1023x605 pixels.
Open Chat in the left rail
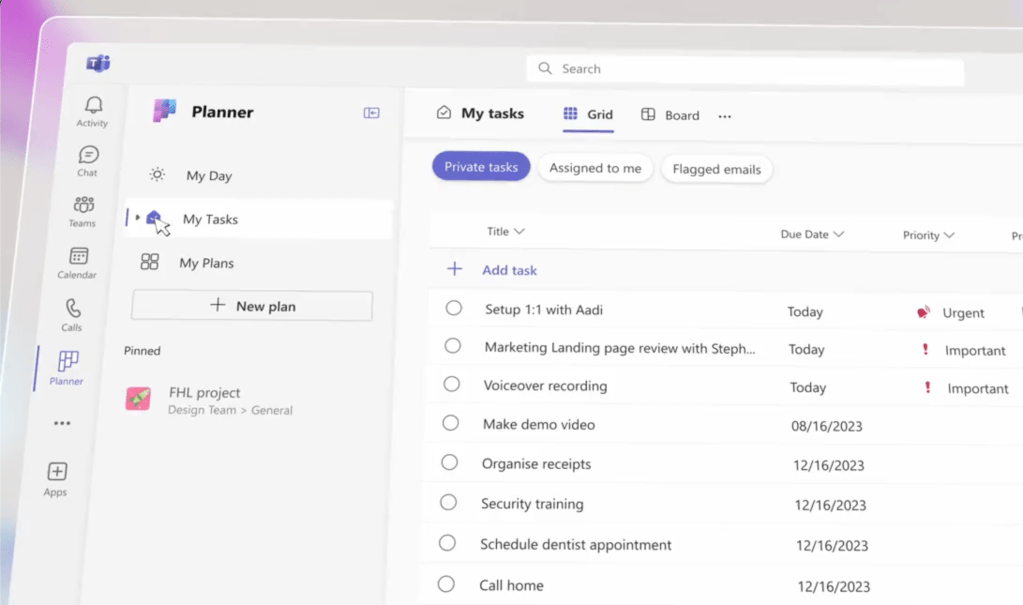point(89,155)
